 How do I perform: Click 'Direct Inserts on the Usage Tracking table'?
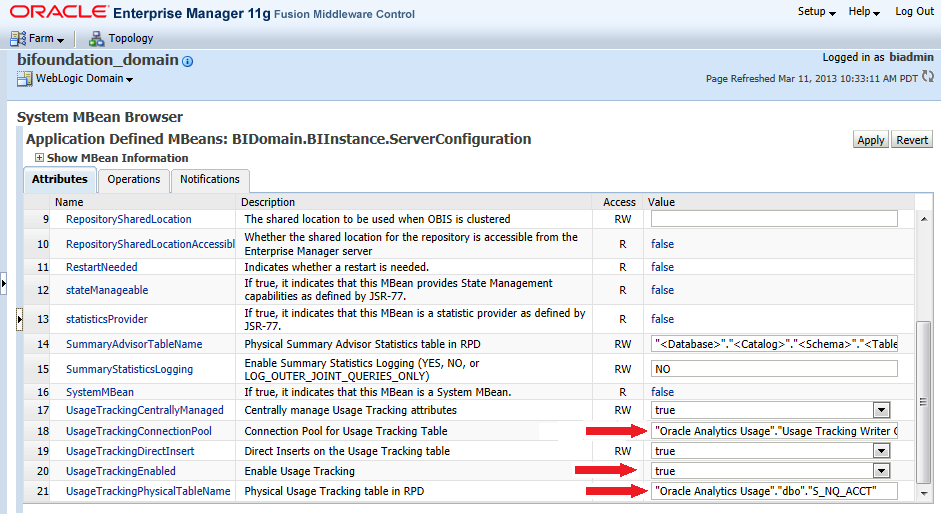pyautogui.click(x=347, y=451)
